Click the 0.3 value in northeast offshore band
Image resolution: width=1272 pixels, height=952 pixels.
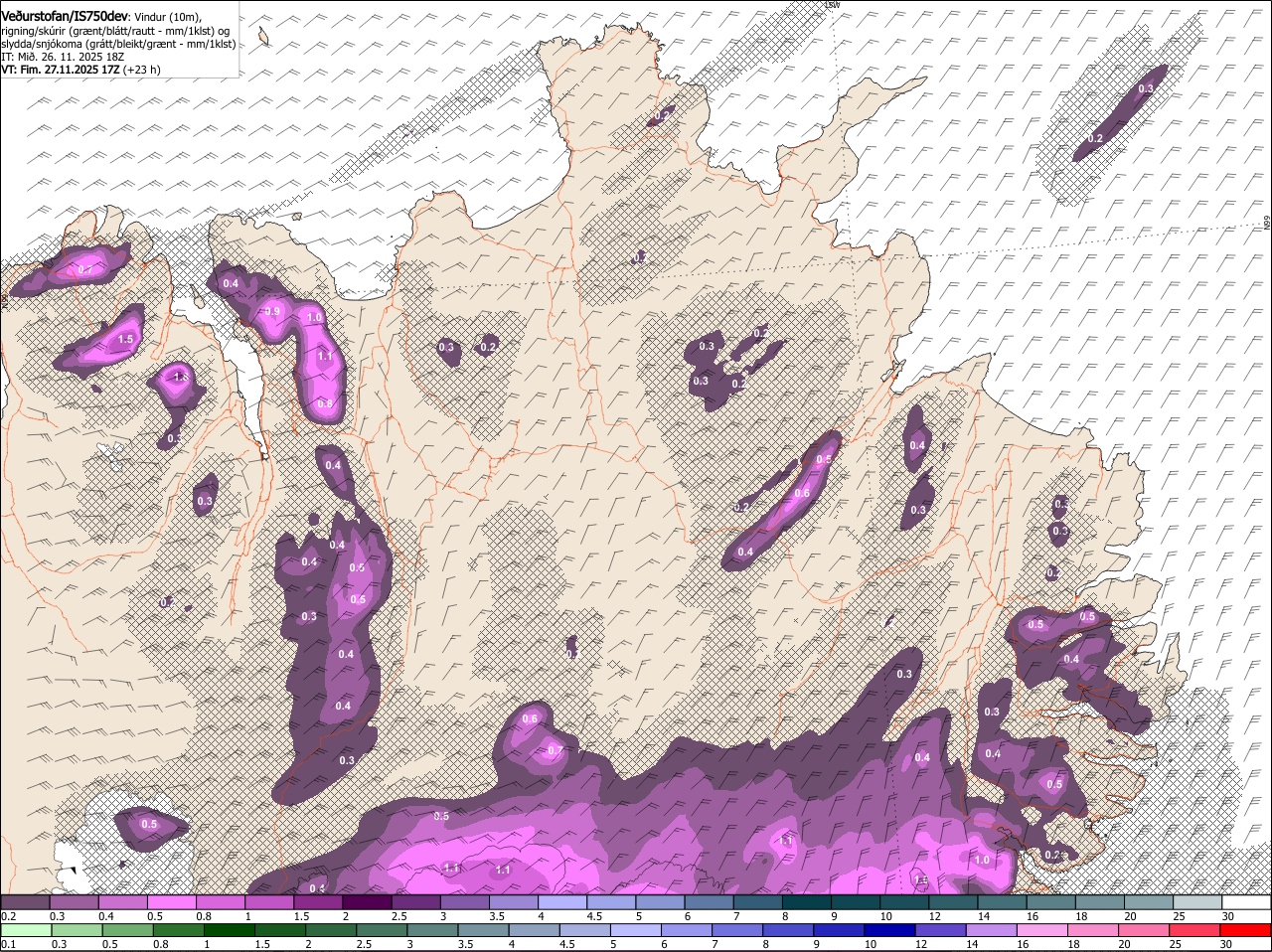(x=1146, y=88)
